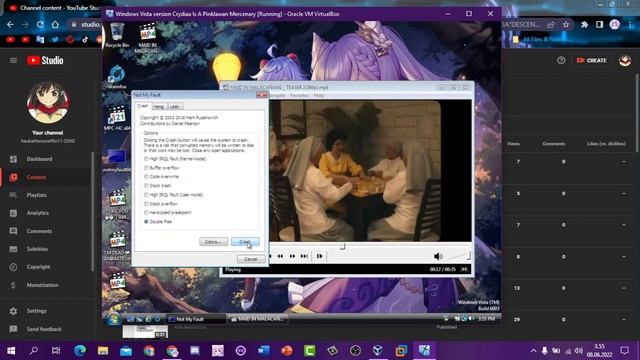
Task: Adjust the media player volume slider
Action: 459,256
